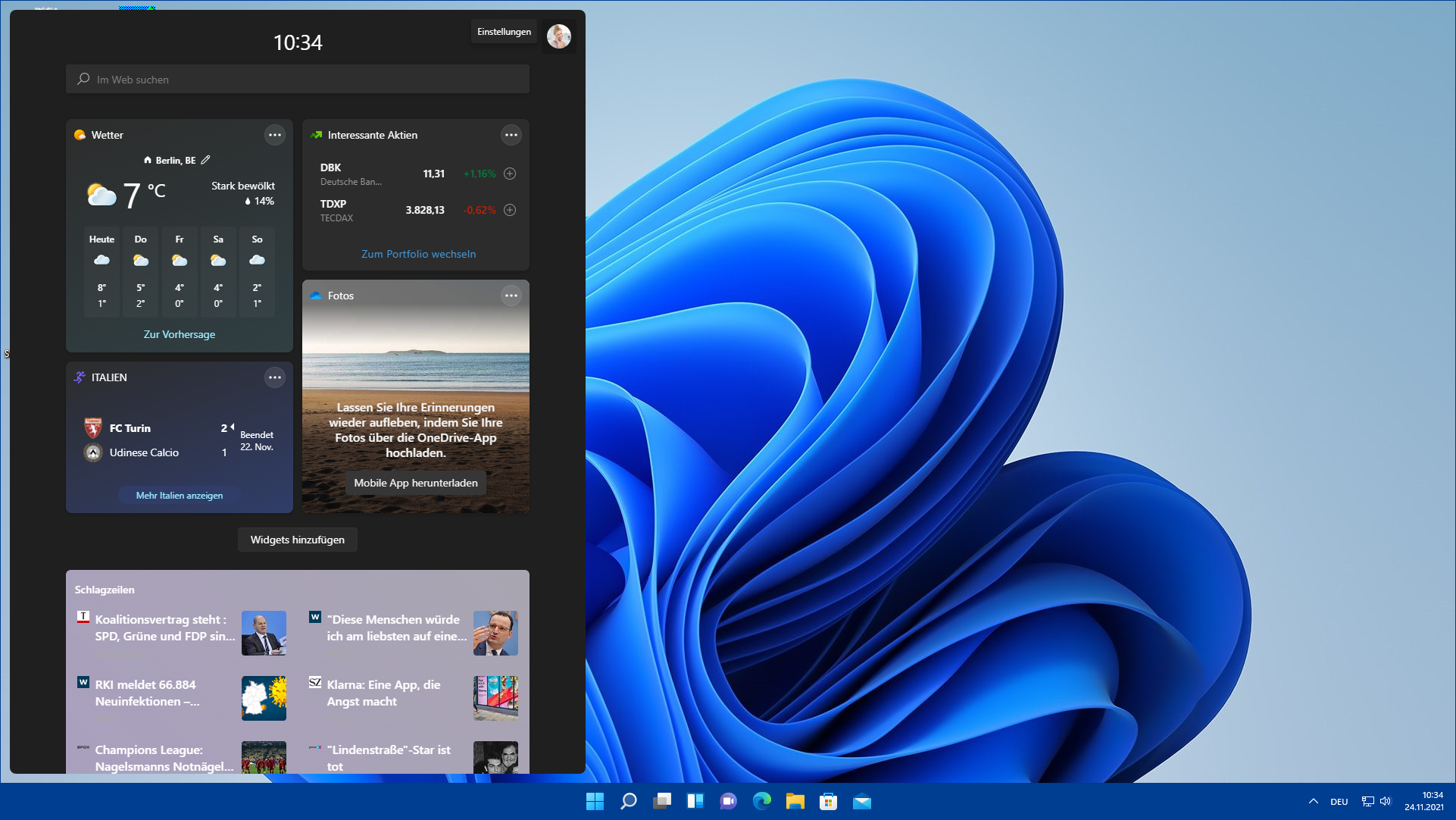The image size is (1456, 820).
Task: Open ITALIEN sports widget options
Action: tap(274, 377)
